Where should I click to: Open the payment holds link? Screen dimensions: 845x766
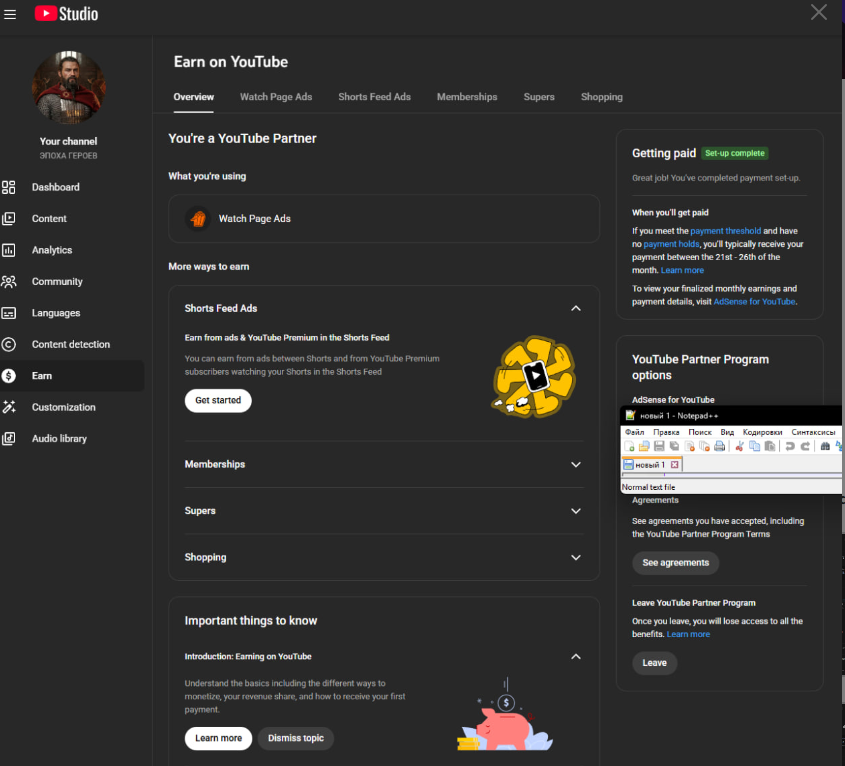[x=671, y=244]
